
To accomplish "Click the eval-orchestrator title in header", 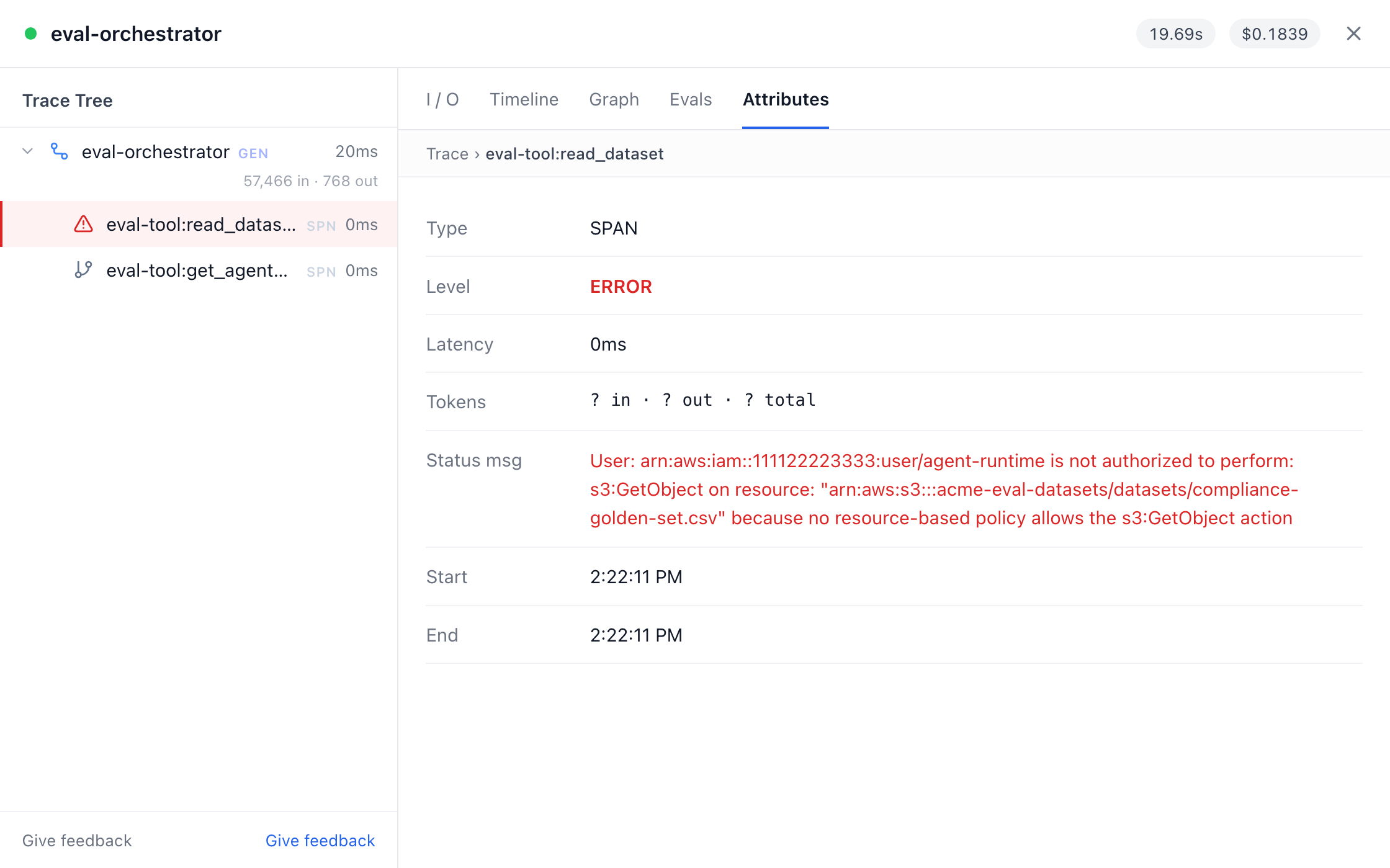I will pyautogui.click(x=136, y=34).
